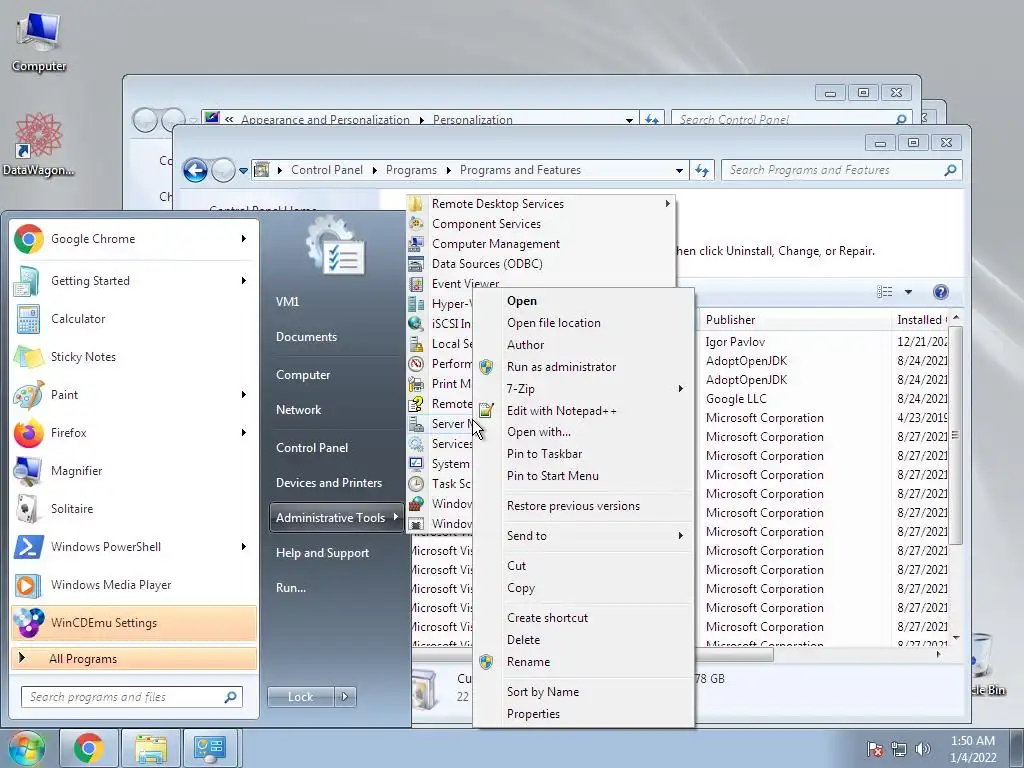Select Open file location
Image resolution: width=1024 pixels, height=768 pixels.
pos(584,323)
